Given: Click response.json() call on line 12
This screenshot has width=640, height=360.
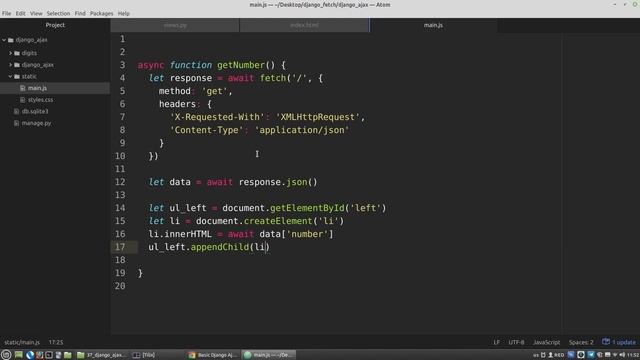Looking at the screenshot, I should [x=278, y=182].
